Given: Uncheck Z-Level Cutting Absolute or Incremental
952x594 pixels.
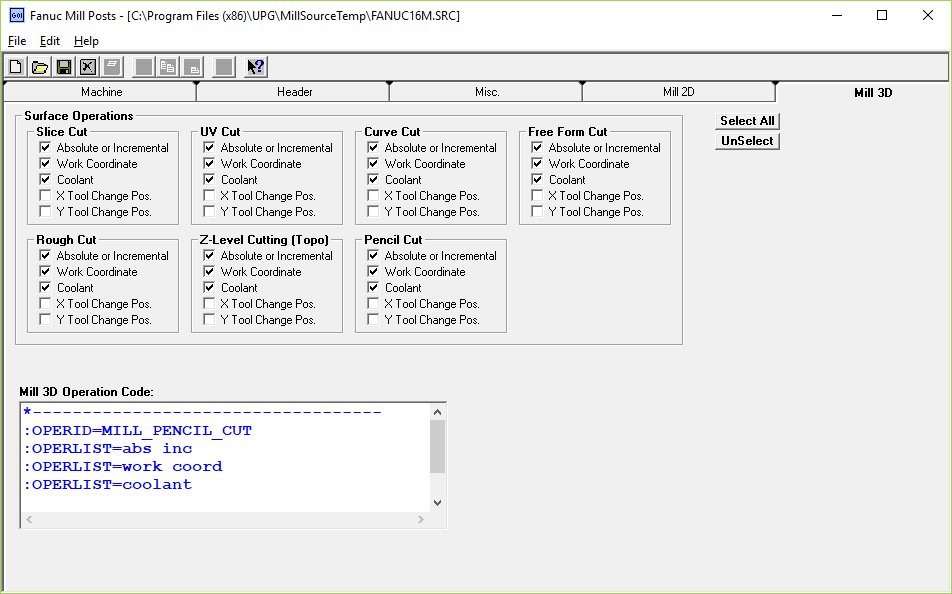Looking at the screenshot, I should pos(209,256).
